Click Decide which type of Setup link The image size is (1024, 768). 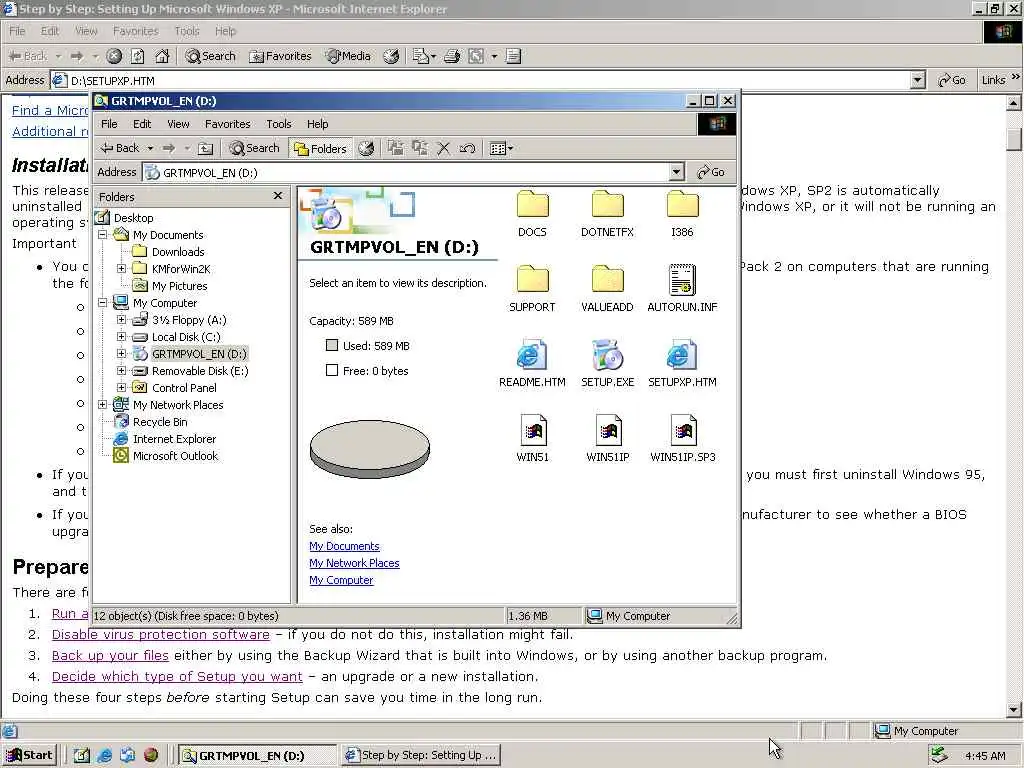pyautogui.click(x=177, y=677)
